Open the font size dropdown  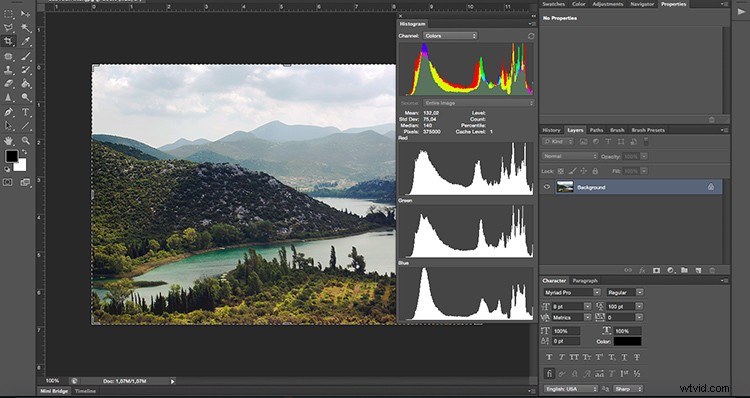571,306
